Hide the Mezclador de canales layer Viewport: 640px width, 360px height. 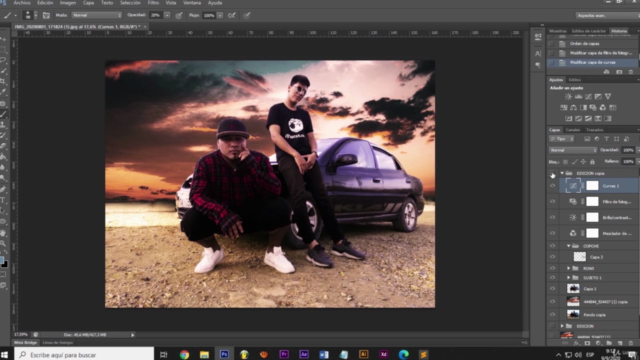point(553,233)
